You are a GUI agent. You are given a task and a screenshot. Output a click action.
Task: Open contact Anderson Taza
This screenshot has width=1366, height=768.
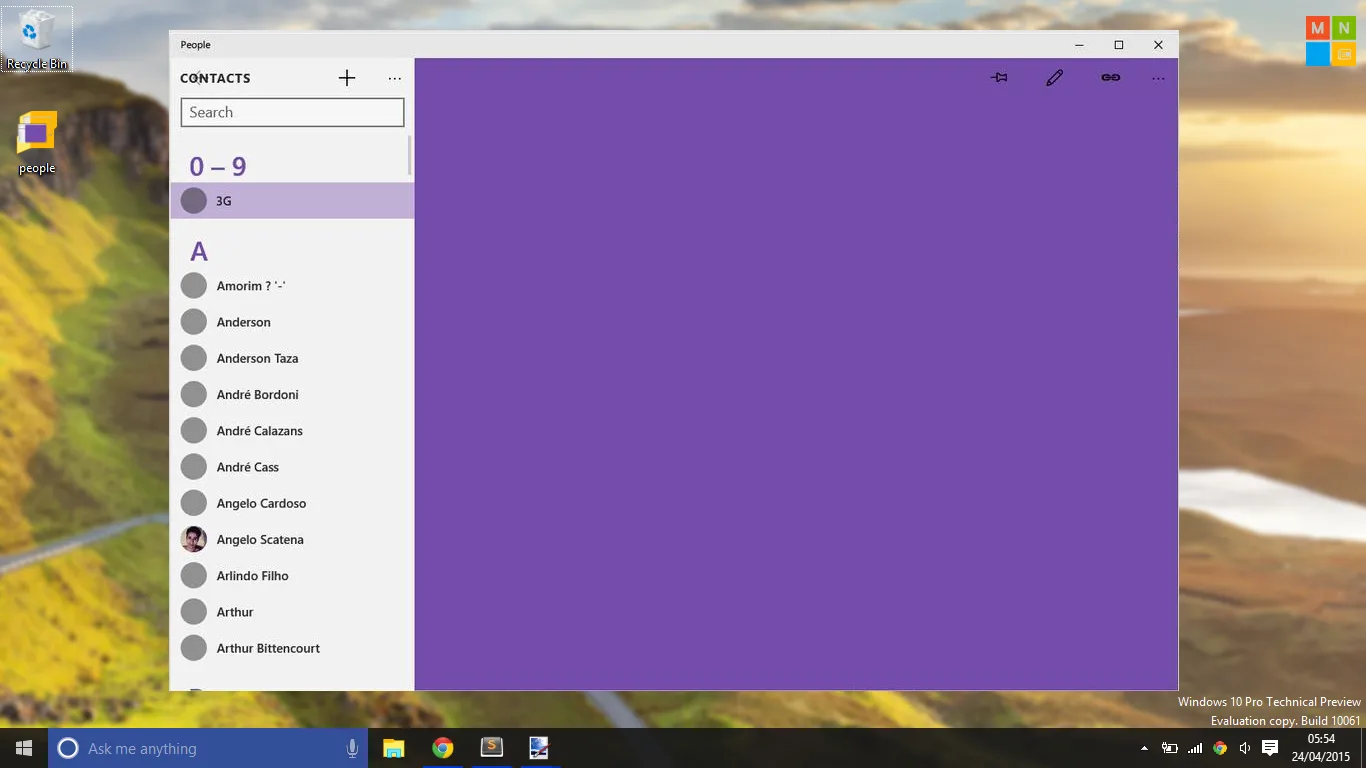292,358
